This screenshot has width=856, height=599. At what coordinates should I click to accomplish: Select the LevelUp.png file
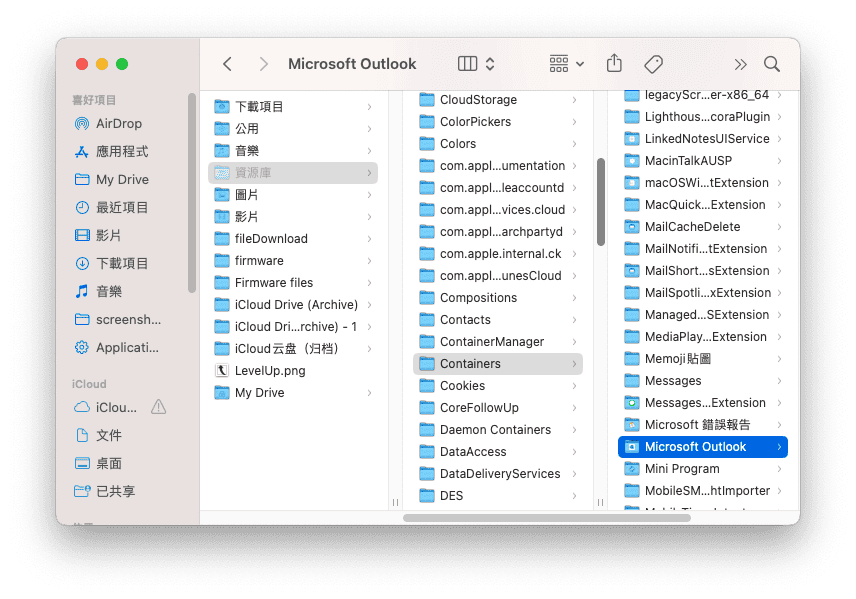point(293,371)
